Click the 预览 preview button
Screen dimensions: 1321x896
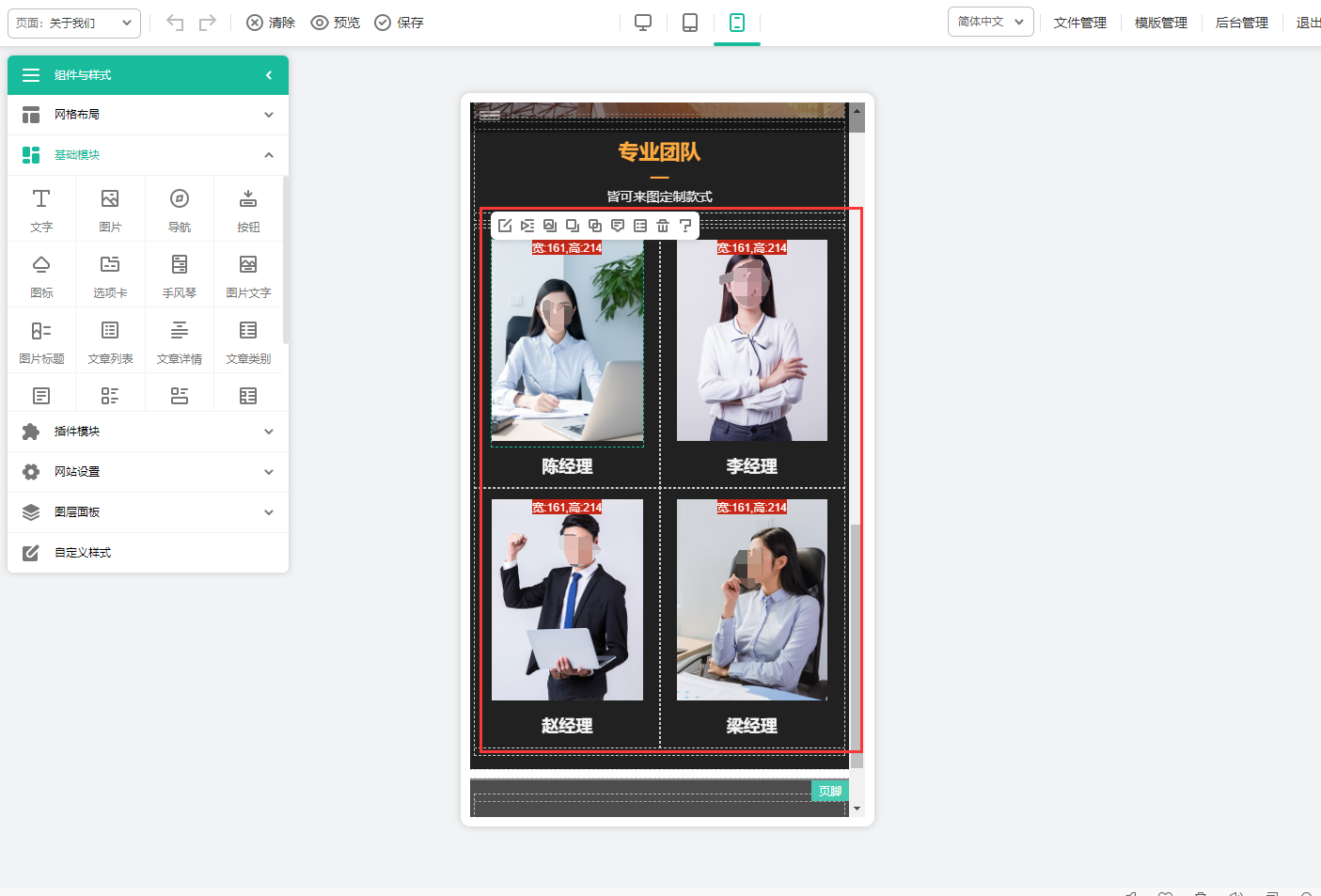coord(336,23)
